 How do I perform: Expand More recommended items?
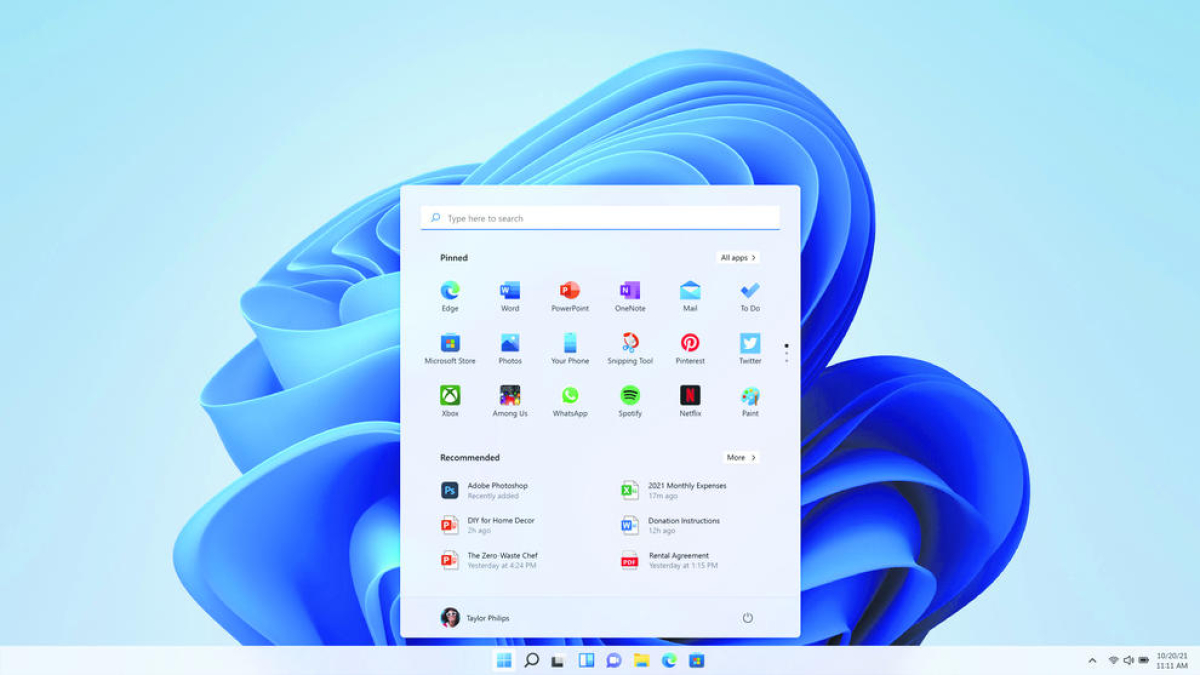click(740, 457)
